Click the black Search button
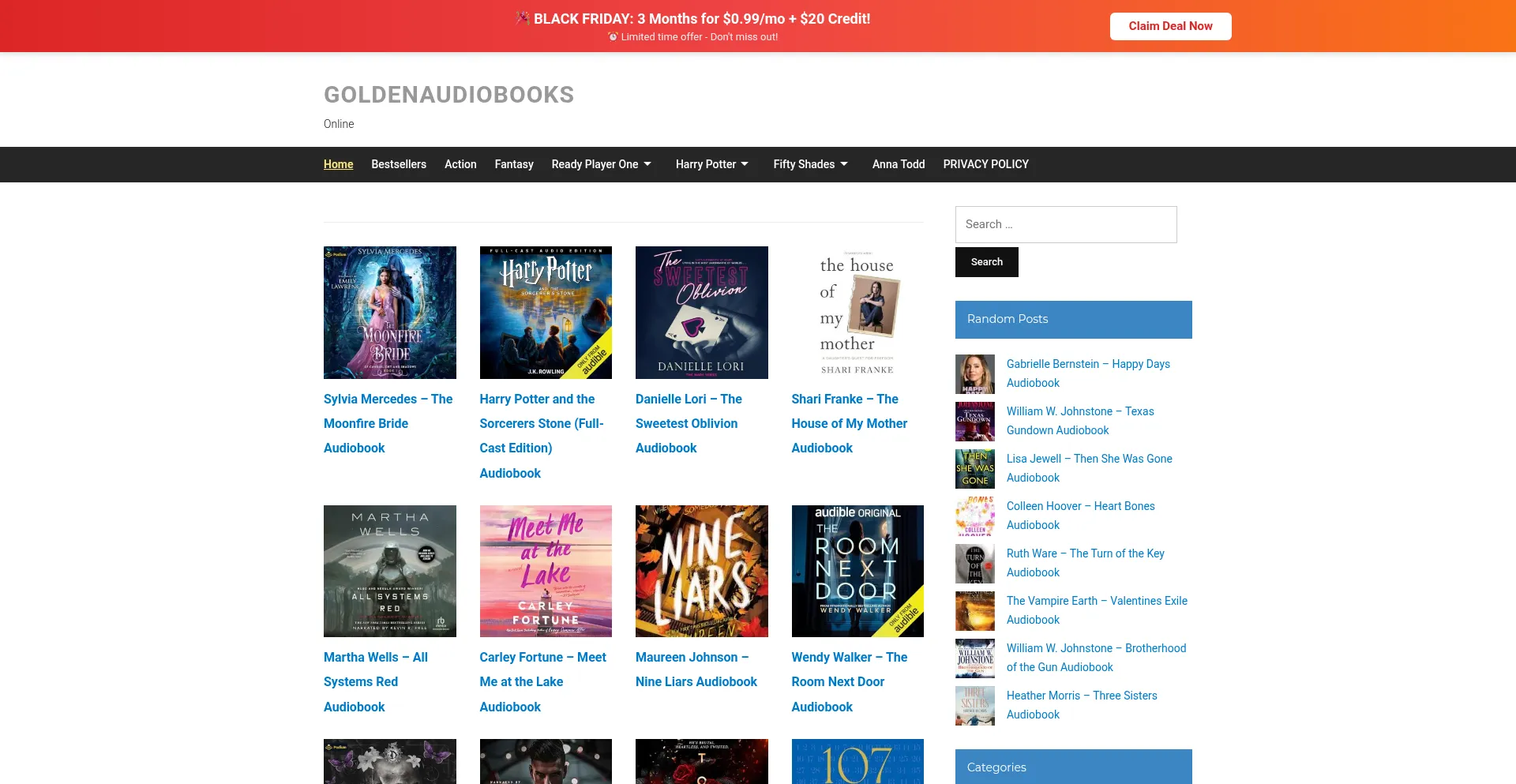Viewport: 1516px width, 784px height. pos(987,262)
